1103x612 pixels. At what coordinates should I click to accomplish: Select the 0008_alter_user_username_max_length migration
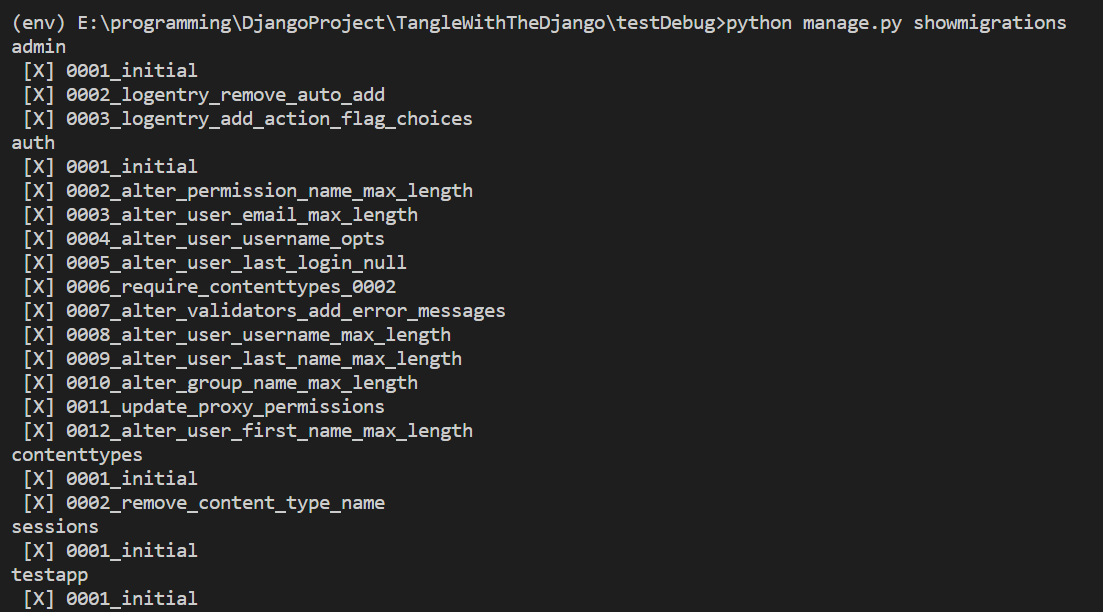258,336
